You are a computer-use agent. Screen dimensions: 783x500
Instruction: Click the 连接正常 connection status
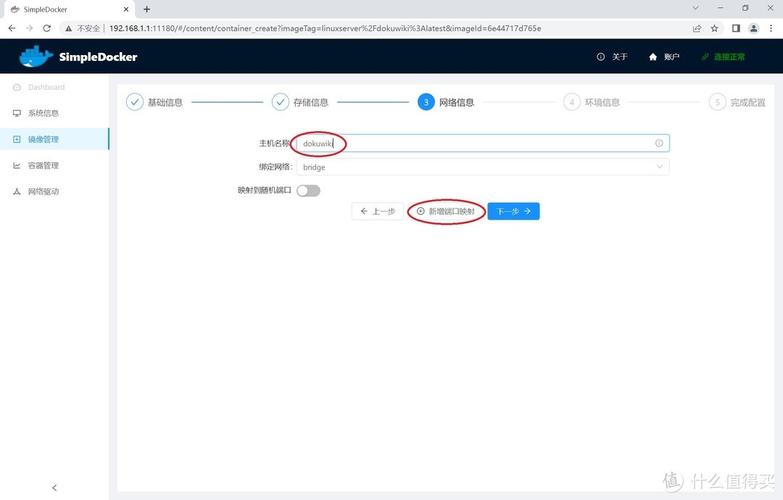pos(723,57)
